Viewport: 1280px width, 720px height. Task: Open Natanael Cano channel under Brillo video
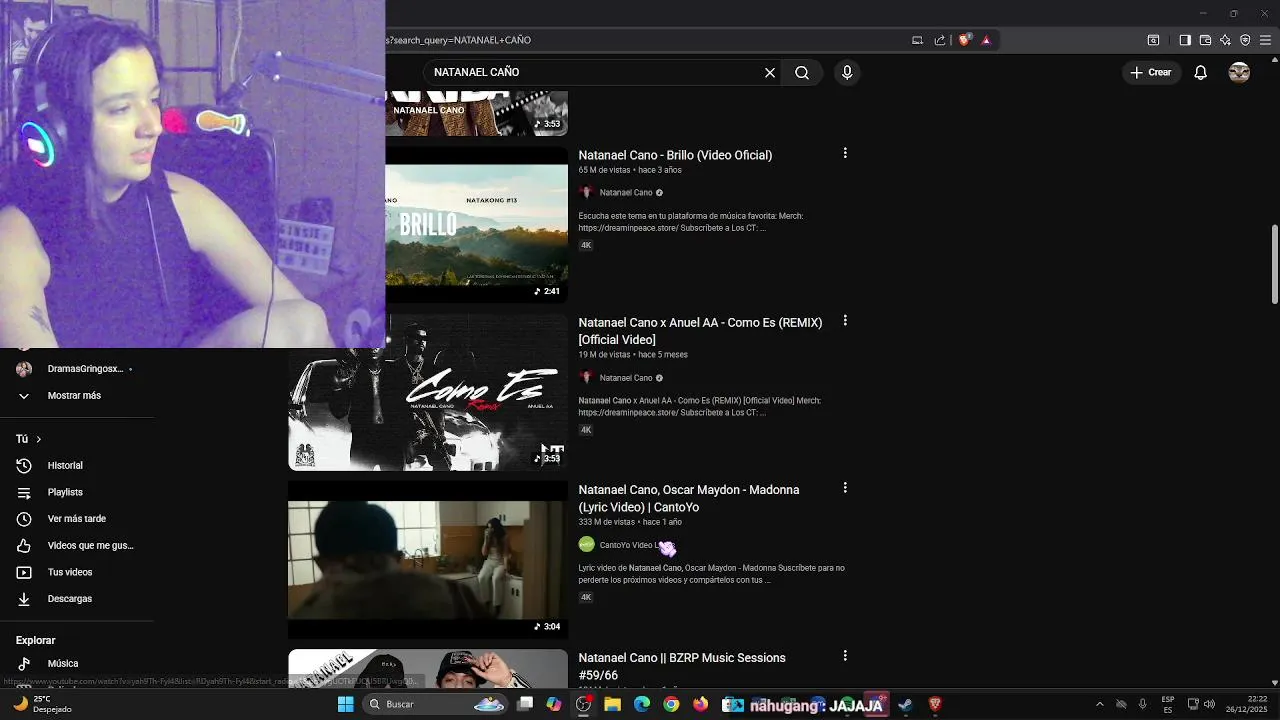click(x=626, y=193)
